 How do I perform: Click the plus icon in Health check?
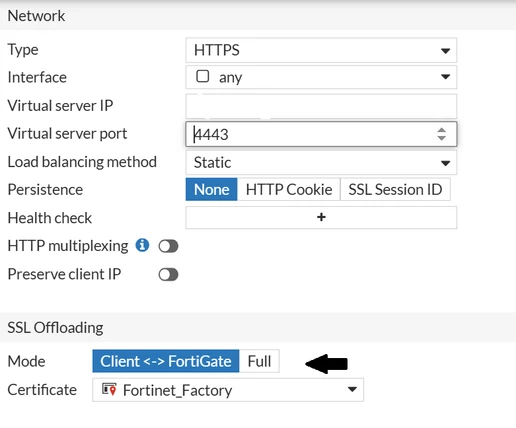[x=321, y=217]
